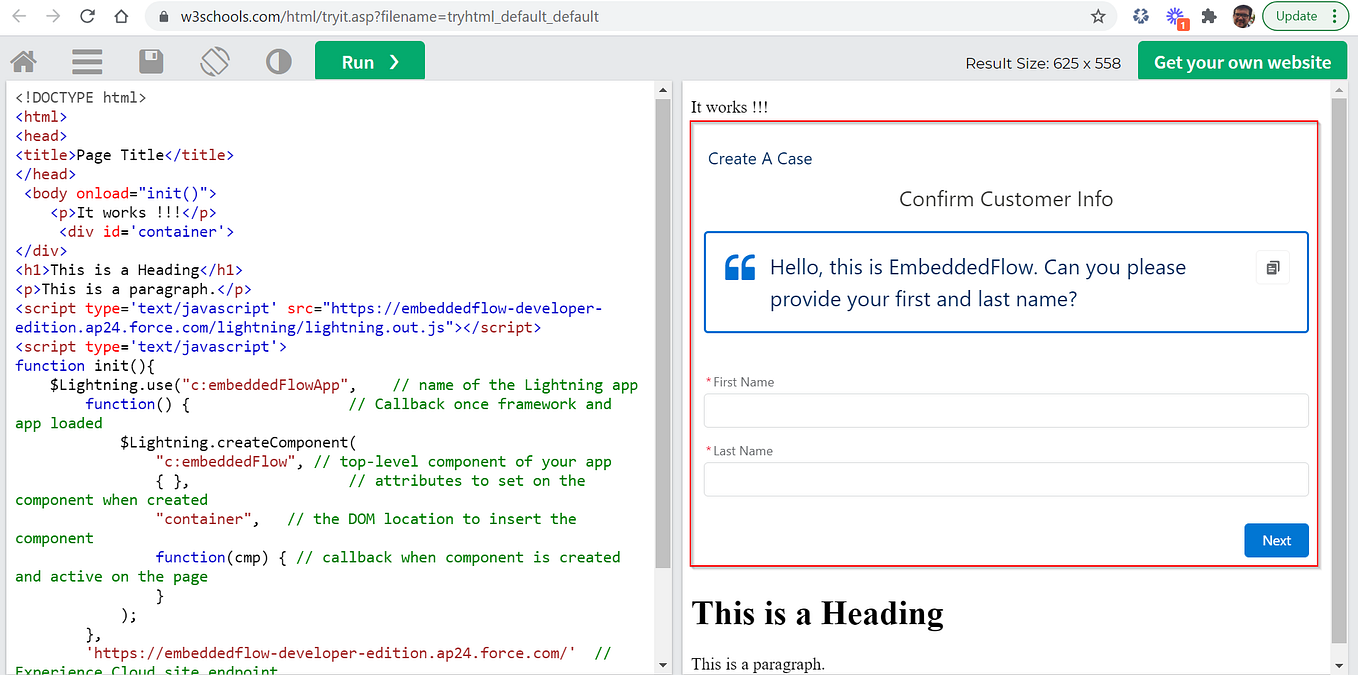The image size is (1358, 675).
Task: Click the Next button in the flow
Action: [x=1276, y=540]
